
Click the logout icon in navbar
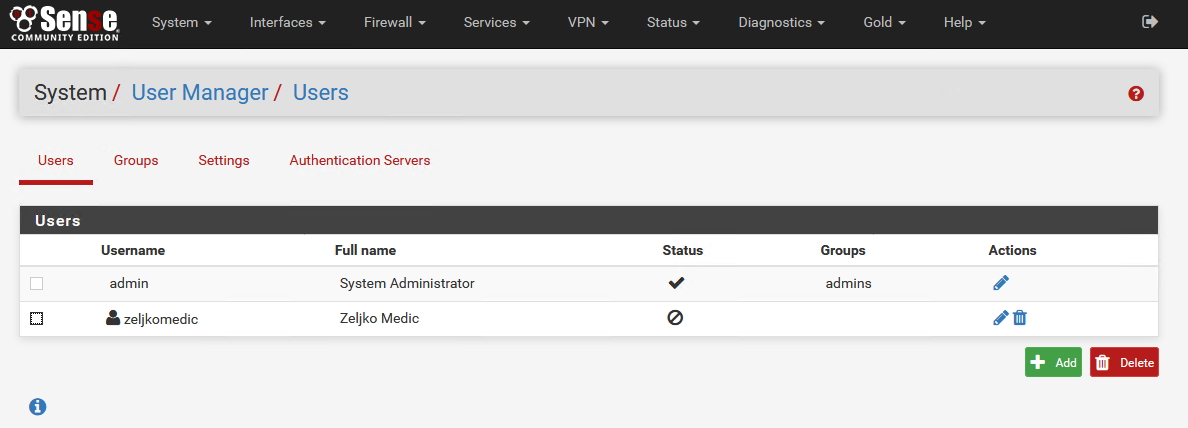pos(1150,22)
